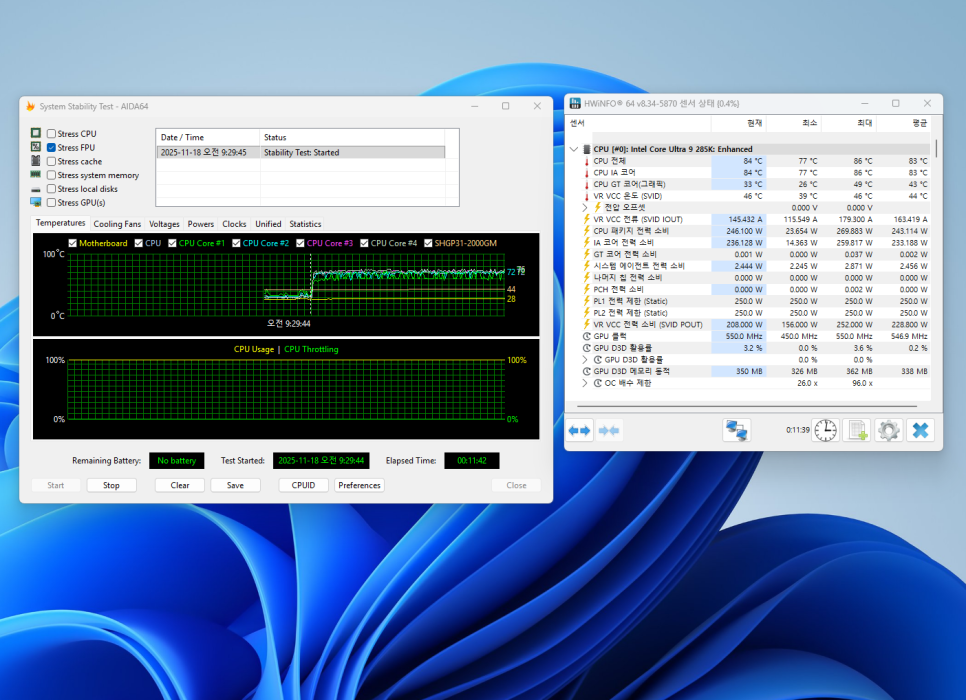Open the HWiNFO remote network monitors icon

pos(737,430)
